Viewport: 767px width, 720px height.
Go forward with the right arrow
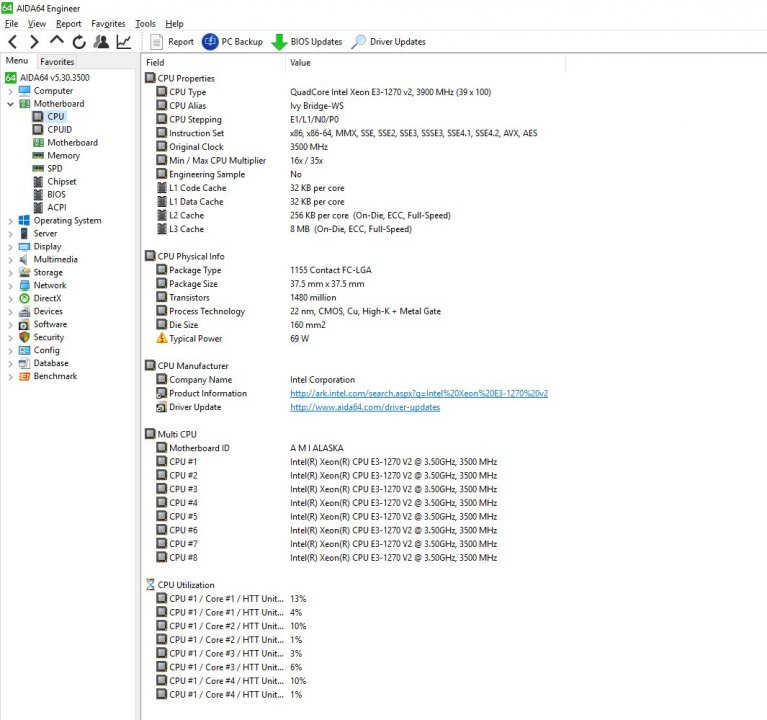point(34,42)
